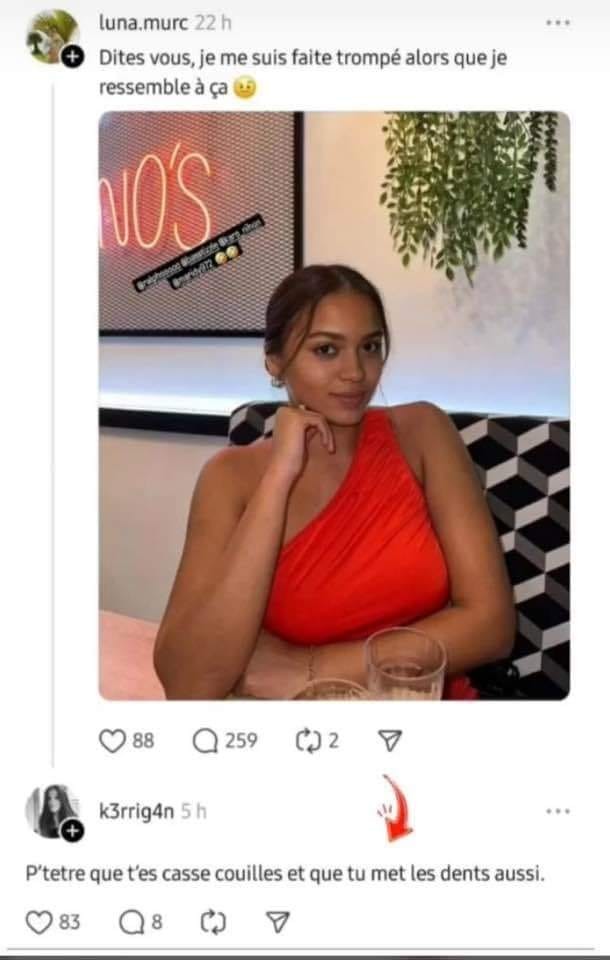Open k3rrig4n's profile from username
The image size is (610, 960).
137,811
